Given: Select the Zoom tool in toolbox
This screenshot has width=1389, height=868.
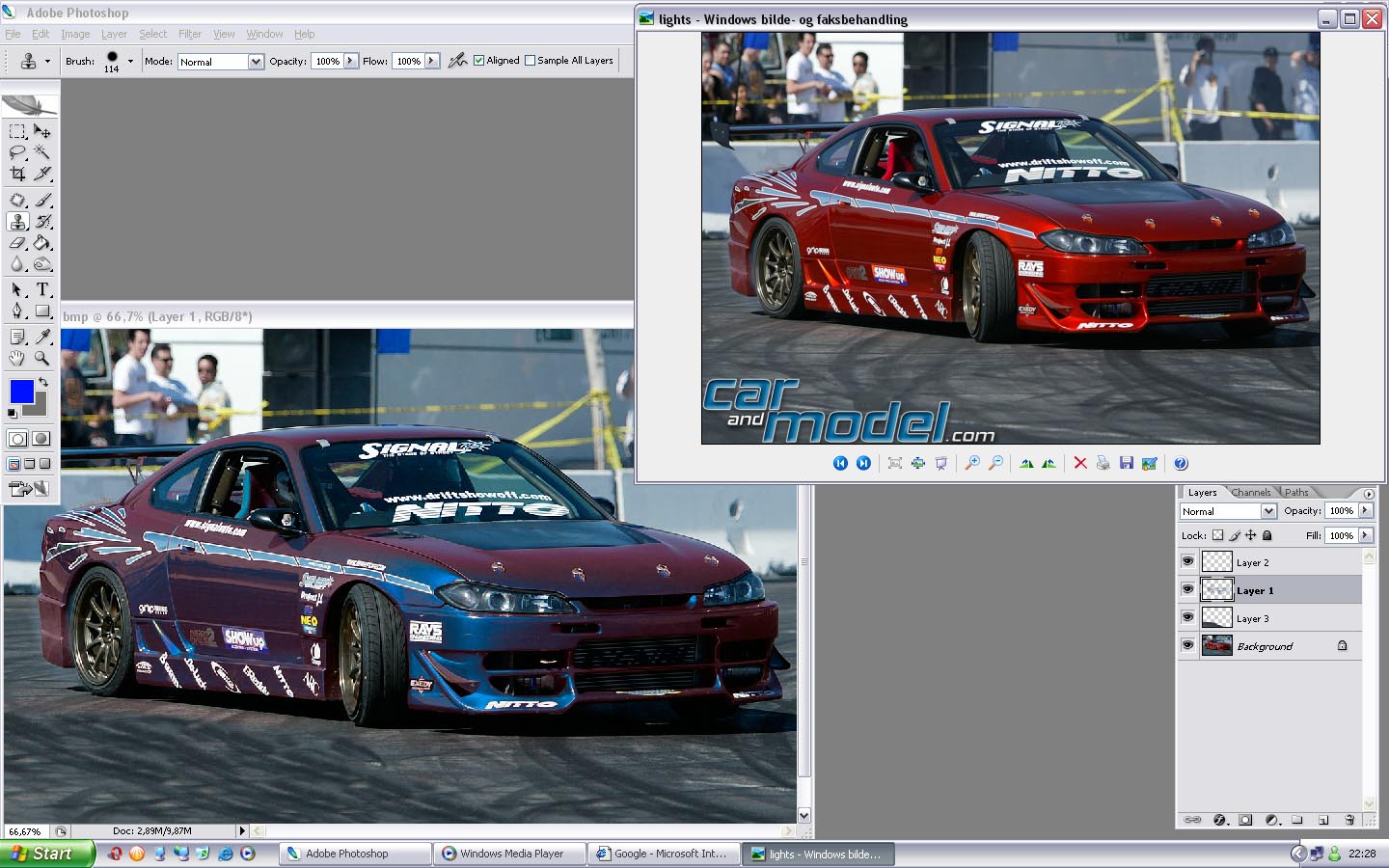Looking at the screenshot, I should [42, 358].
